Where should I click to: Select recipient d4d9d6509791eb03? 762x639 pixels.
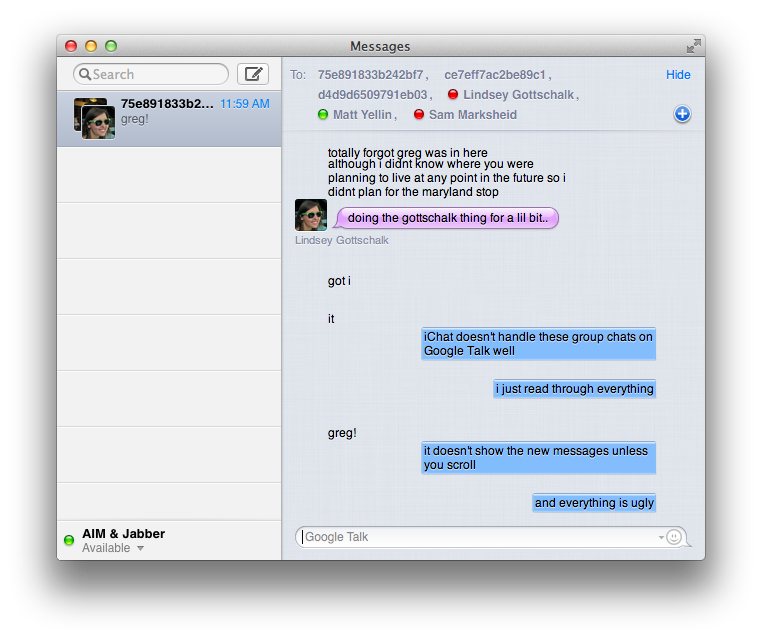click(372, 95)
